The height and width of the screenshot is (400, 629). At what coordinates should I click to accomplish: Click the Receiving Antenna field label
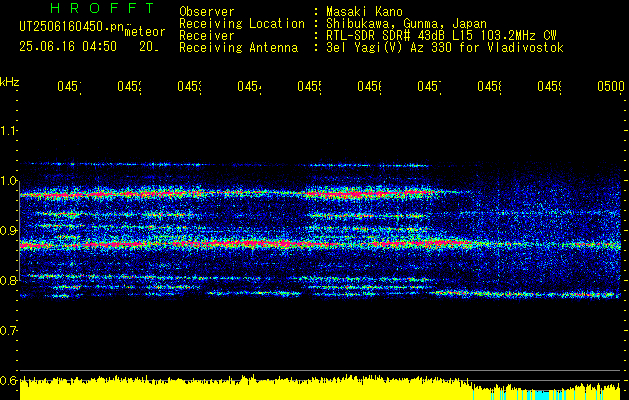pos(238,48)
